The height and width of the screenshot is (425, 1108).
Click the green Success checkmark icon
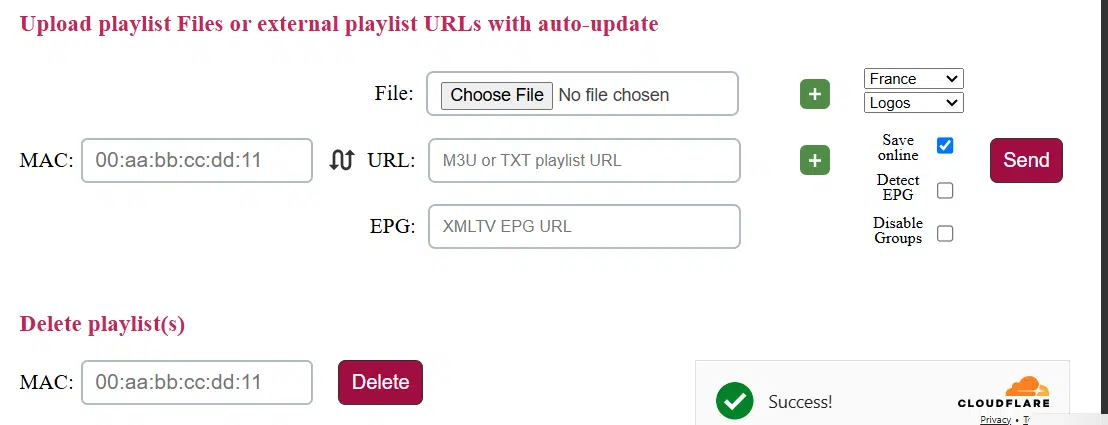tap(734, 401)
